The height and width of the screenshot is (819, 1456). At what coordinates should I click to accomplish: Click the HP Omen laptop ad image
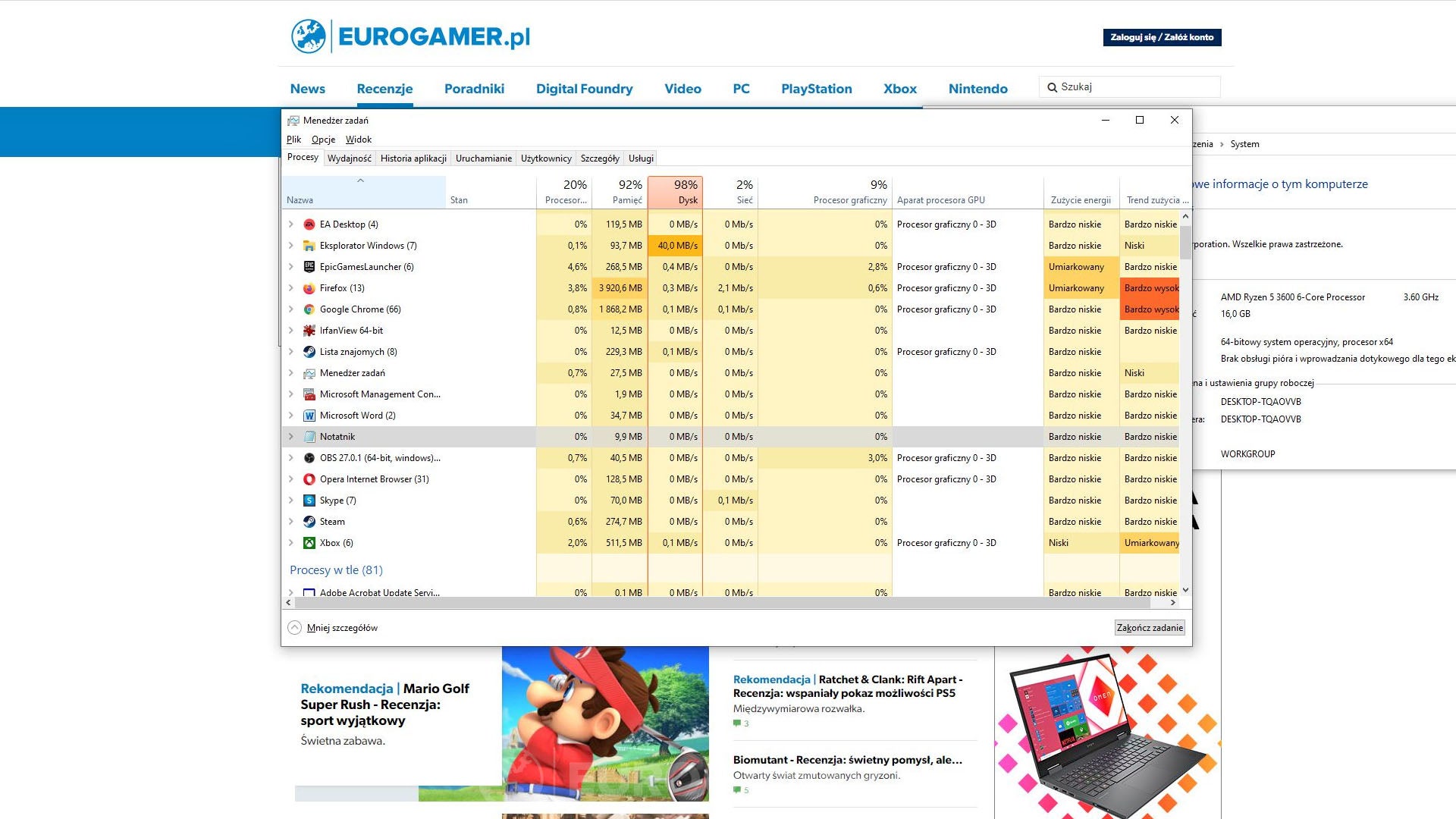[x=1108, y=733]
